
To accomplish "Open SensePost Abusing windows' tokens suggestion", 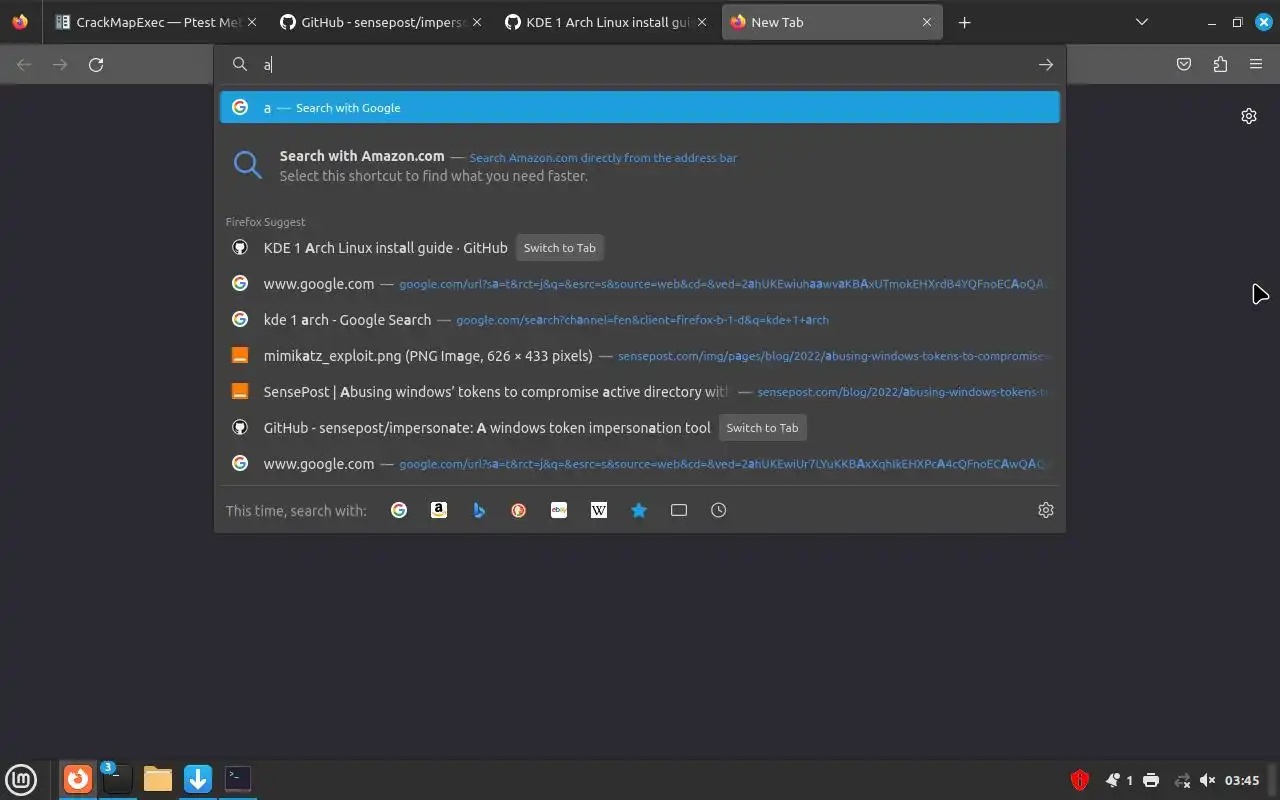I will click(640, 392).
